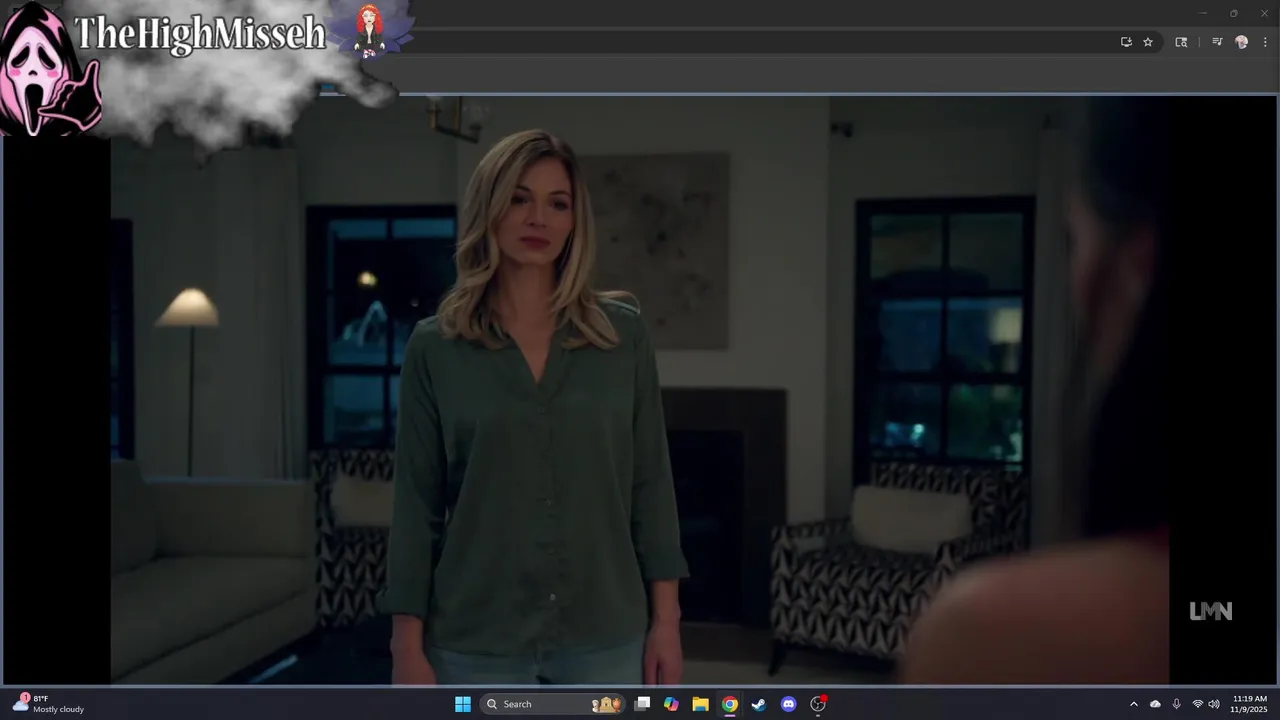Open the weather widget showing Mostly cloudy
The width and height of the screenshot is (1280, 720).
pos(48,704)
